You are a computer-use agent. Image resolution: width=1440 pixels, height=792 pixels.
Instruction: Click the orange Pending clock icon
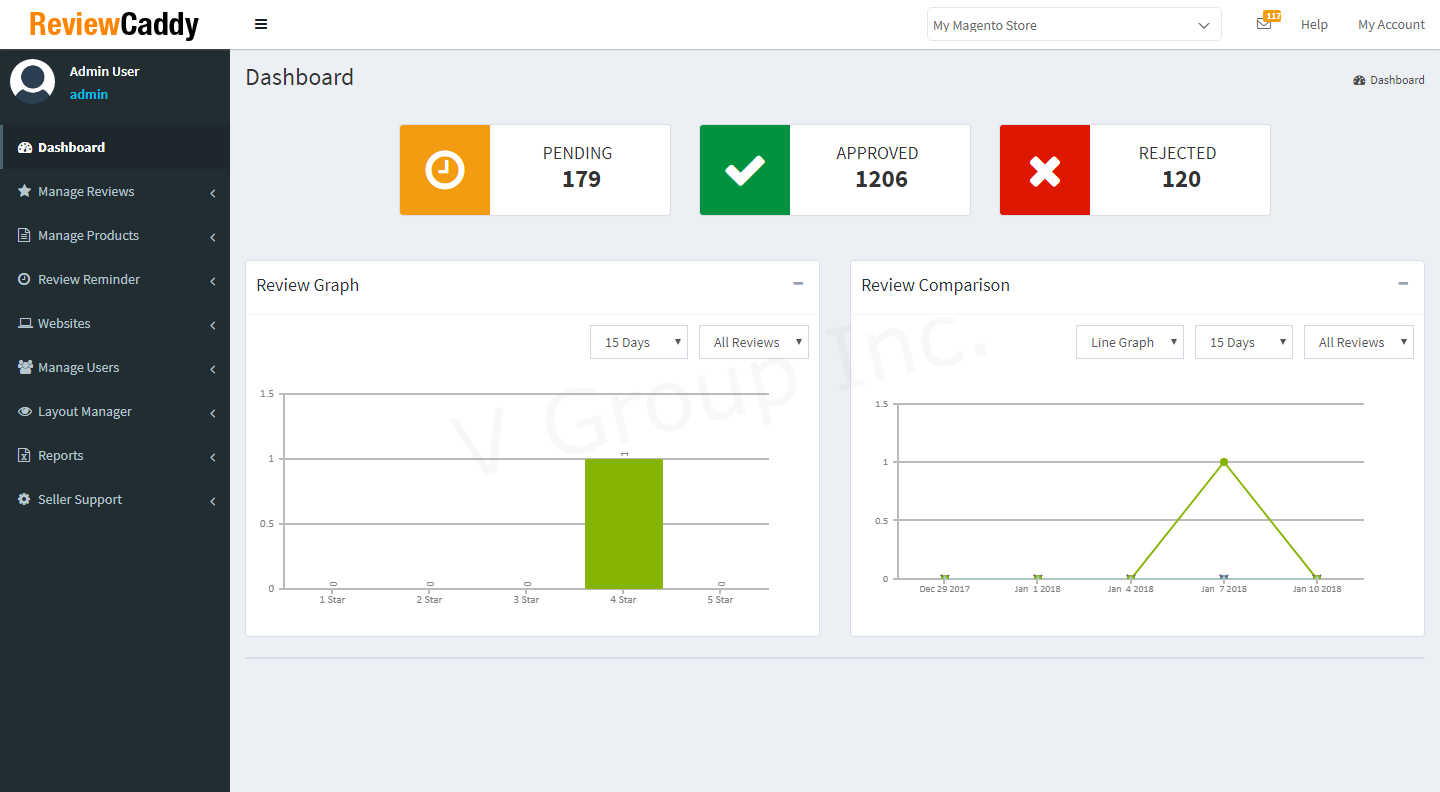[x=445, y=170]
